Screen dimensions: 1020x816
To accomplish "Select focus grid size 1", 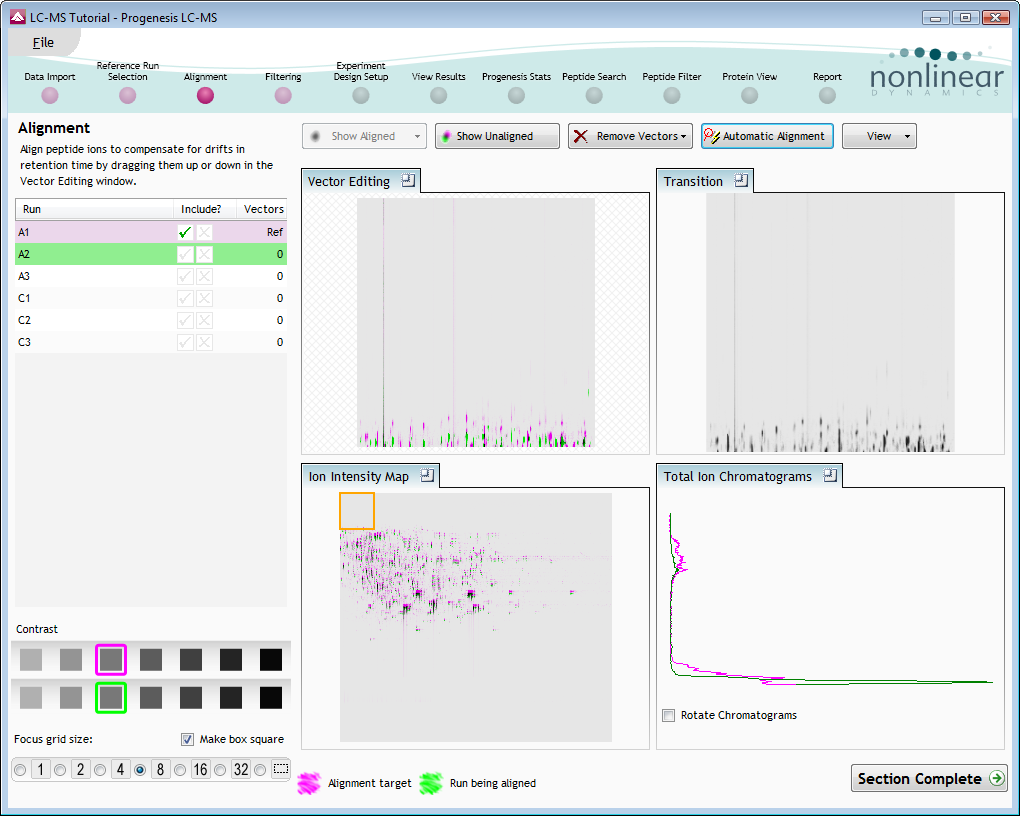I will coord(20,770).
